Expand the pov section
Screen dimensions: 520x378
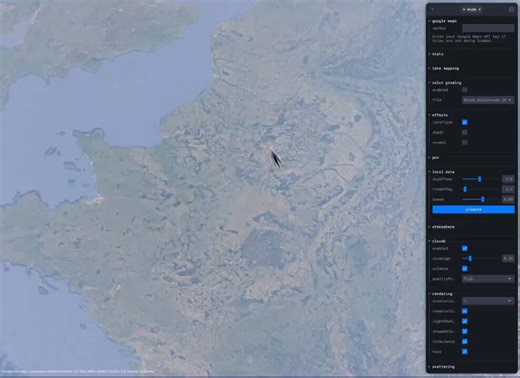pyautogui.click(x=435, y=158)
